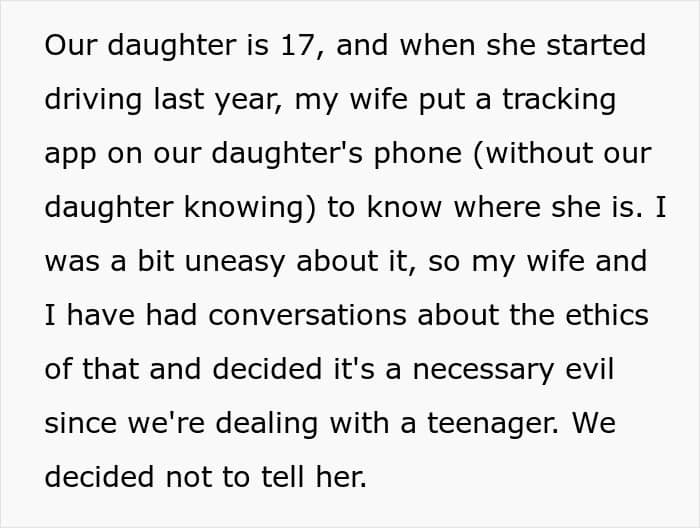Click the phrase "(without our" in parentheses
This screenshot has width=700, height=528.
(562, 154)
